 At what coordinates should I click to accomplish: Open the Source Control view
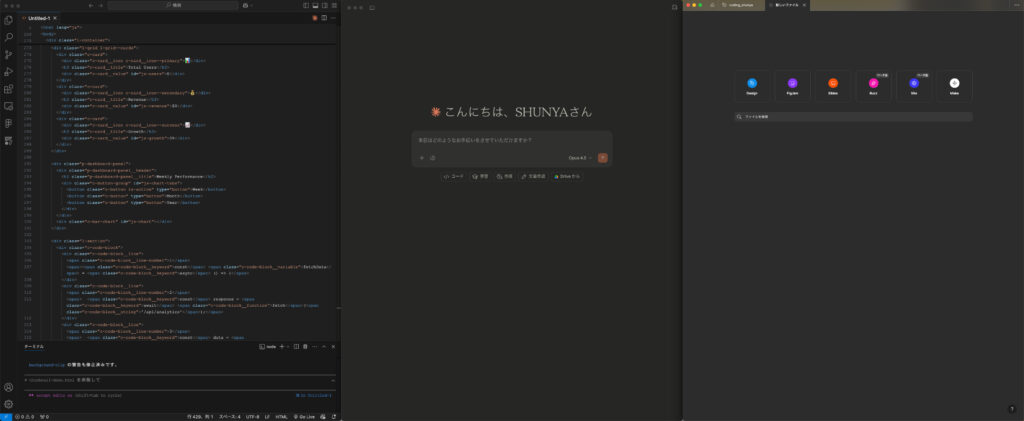pos(8,54)
